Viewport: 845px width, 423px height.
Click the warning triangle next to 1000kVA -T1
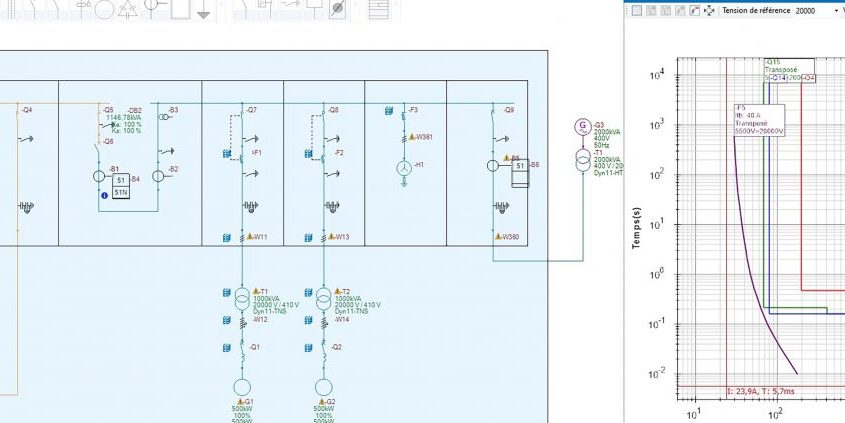point(257,291)
